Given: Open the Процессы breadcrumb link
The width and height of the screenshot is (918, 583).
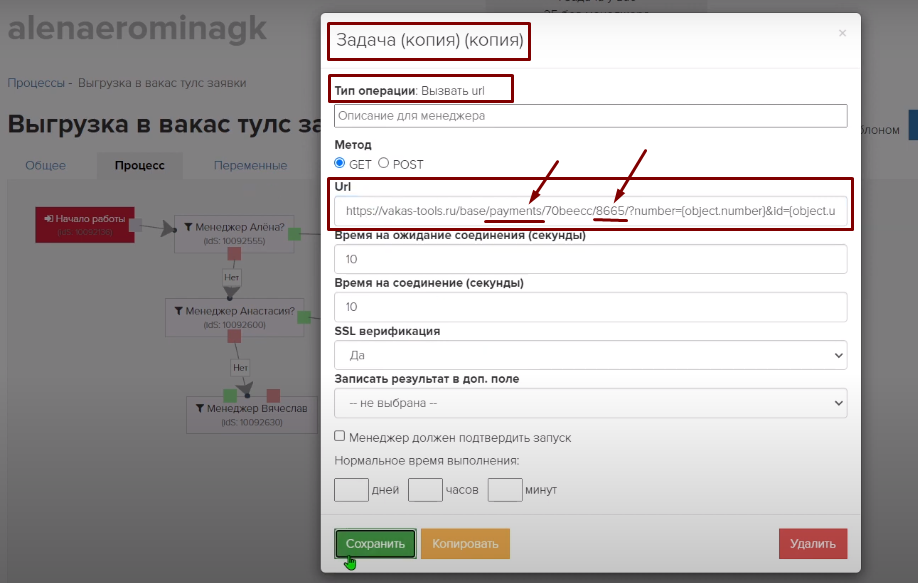Looking at the screenshot, I should tap(35, 83).
